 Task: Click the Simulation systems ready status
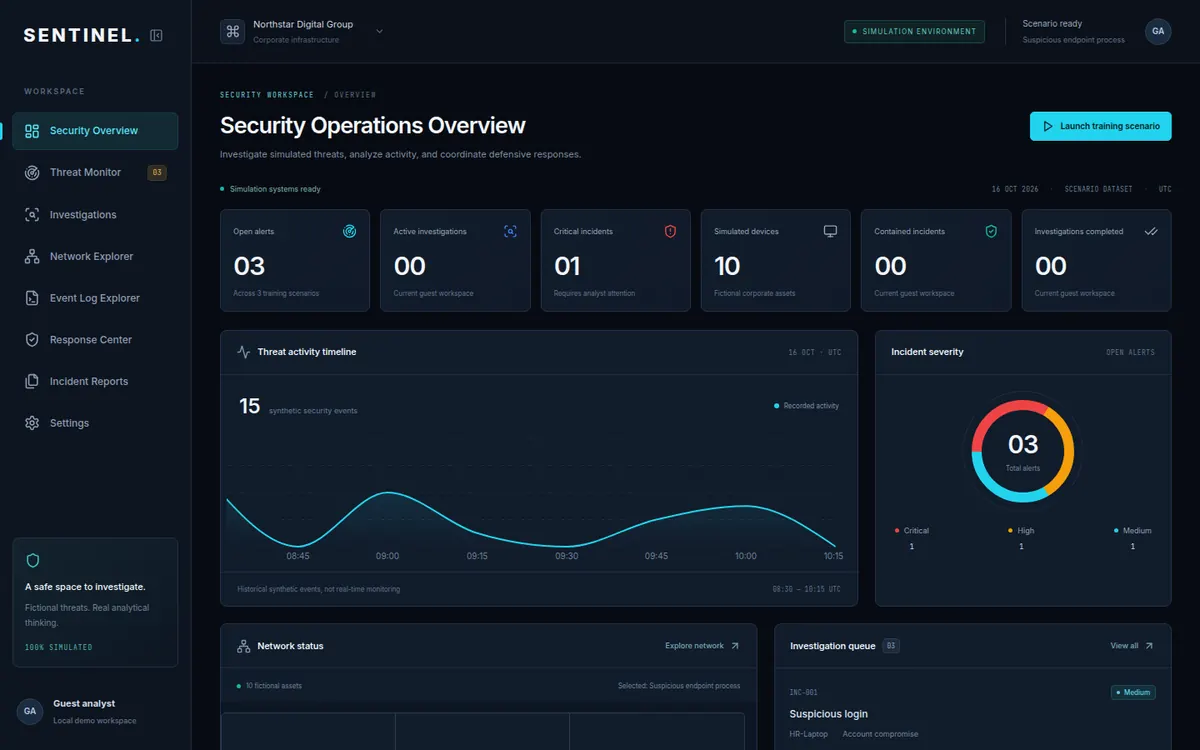click(271, 189)
